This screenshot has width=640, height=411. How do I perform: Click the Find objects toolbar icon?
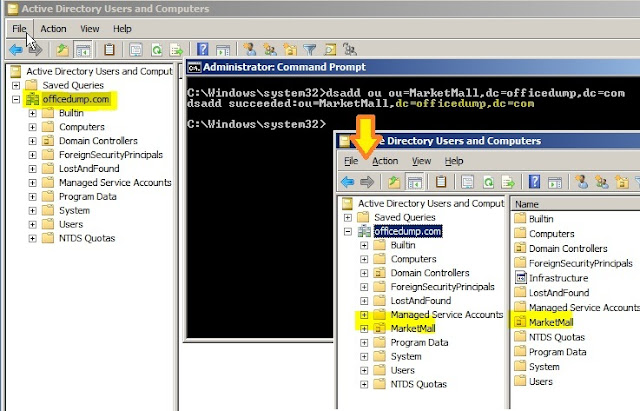pyautogui.click(x=330, y=50)
